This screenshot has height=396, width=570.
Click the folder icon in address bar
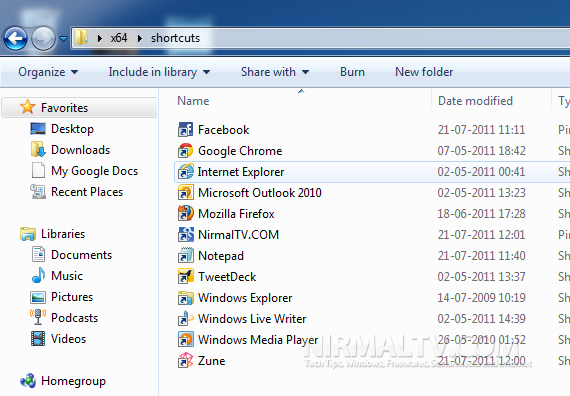pyautogui.click(x=82, y=37)
